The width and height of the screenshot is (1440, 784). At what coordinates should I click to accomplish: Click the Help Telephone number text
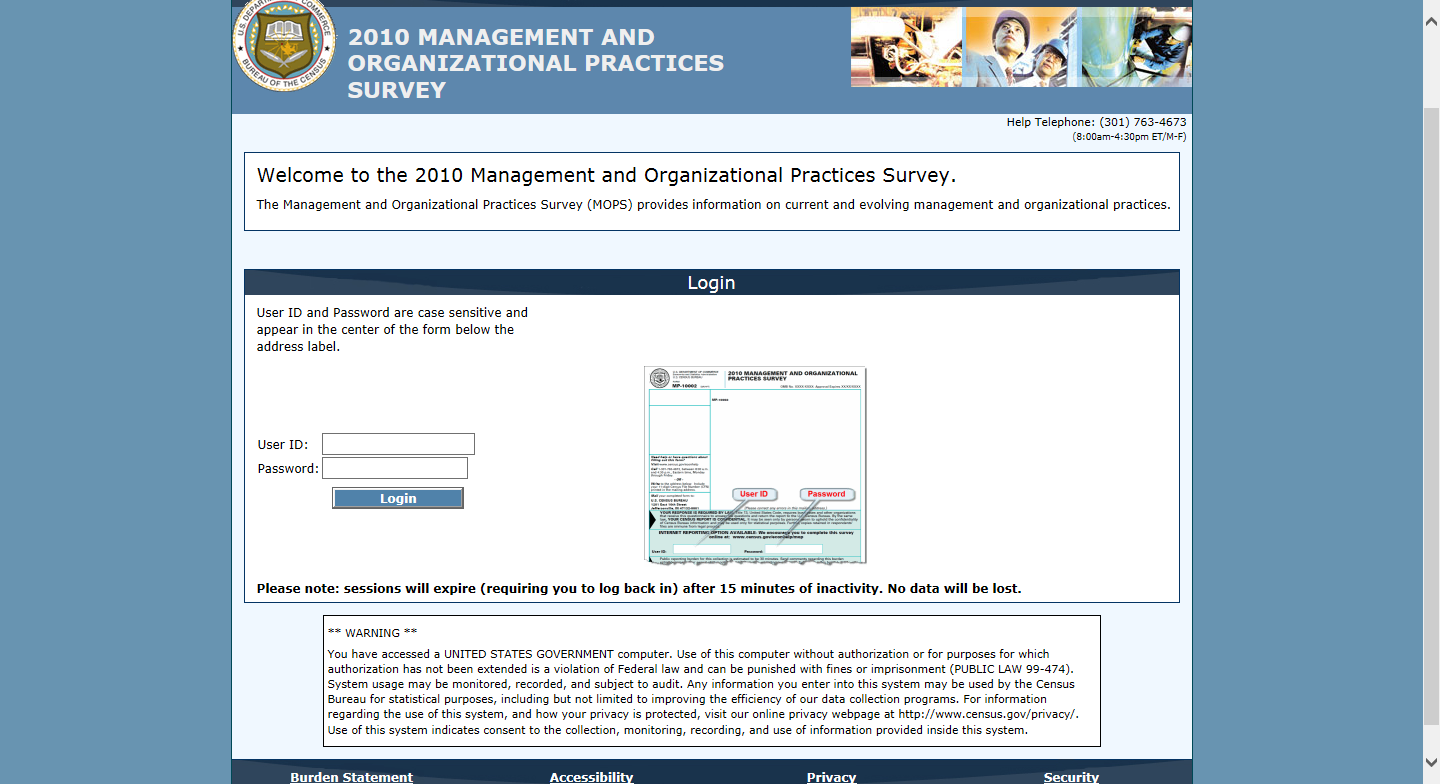coord(1096,122)
